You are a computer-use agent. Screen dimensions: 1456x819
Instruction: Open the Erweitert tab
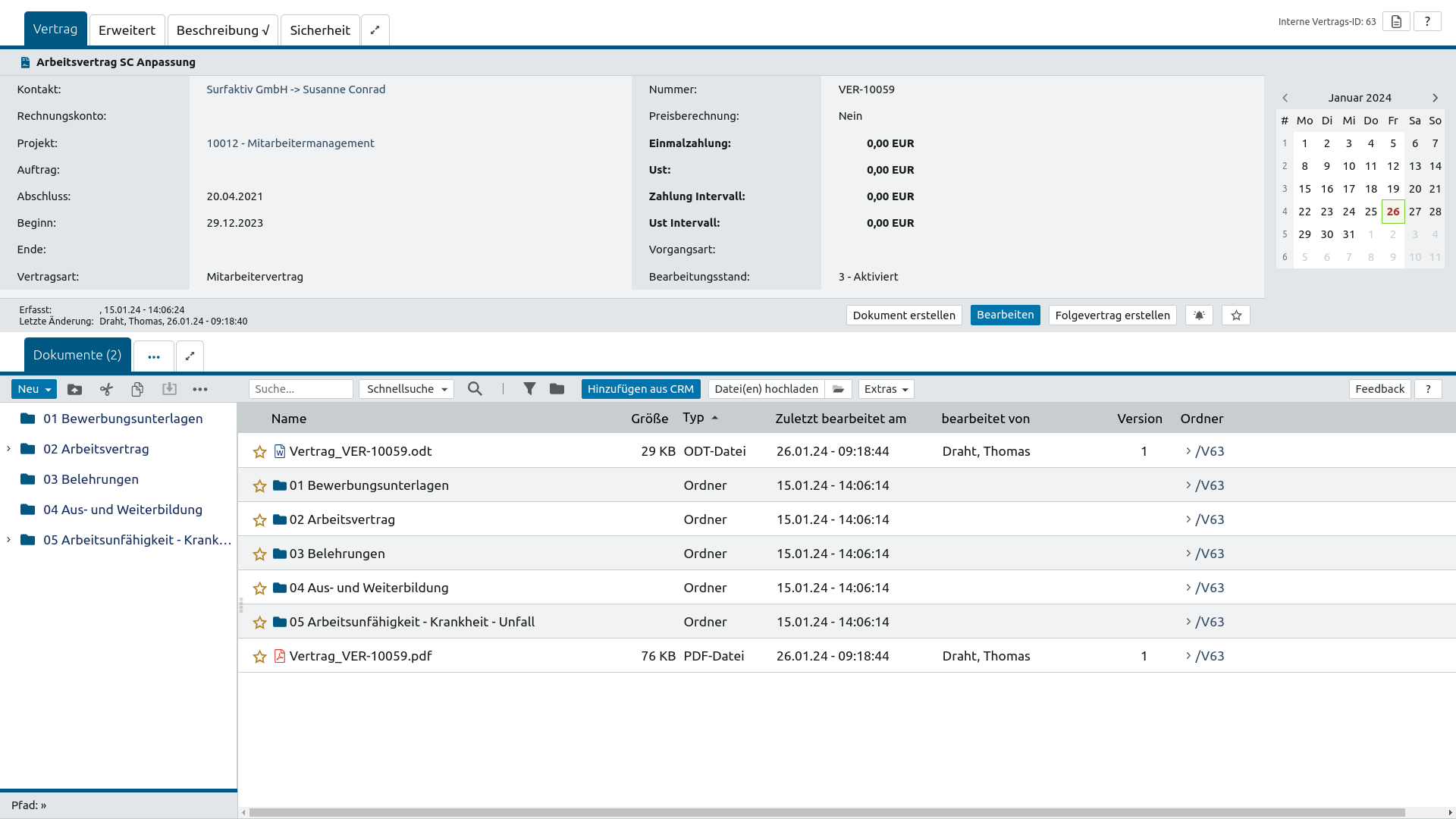(127, 30)
